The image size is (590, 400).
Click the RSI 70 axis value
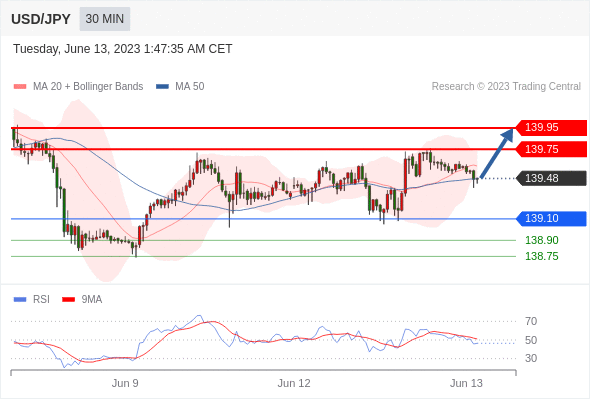[x=531, y=321]
